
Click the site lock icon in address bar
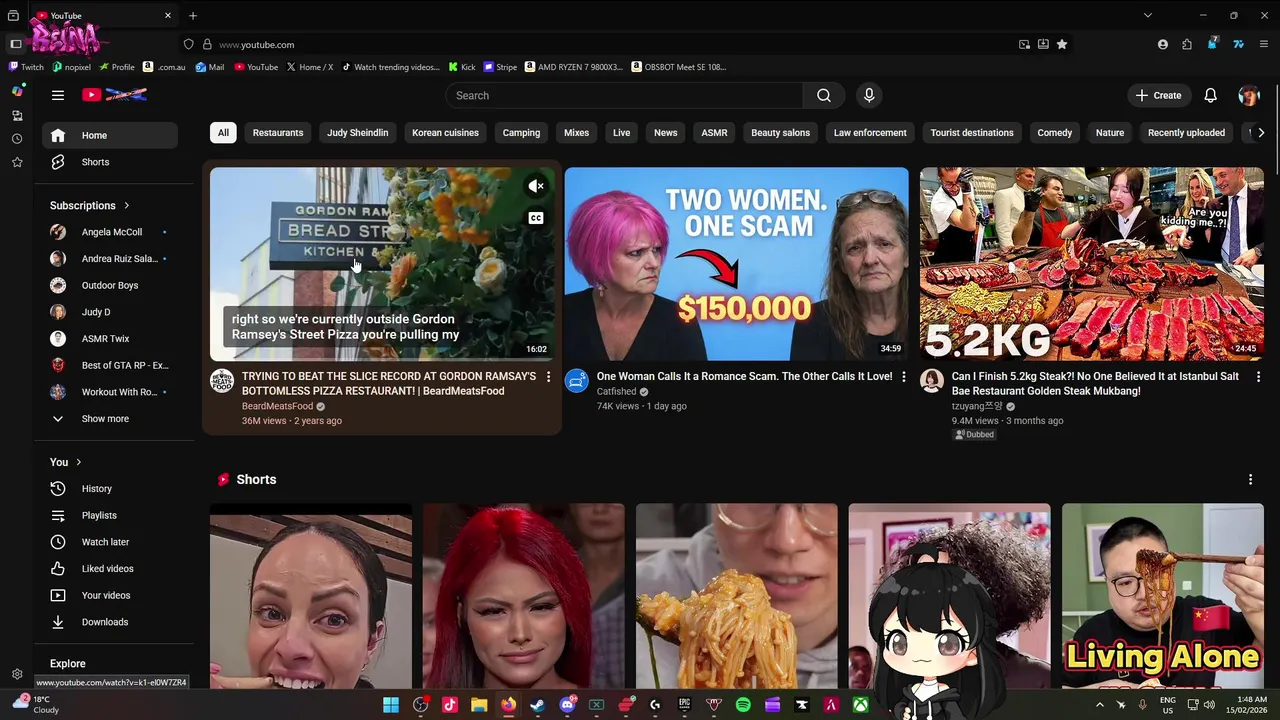[207, 44]
